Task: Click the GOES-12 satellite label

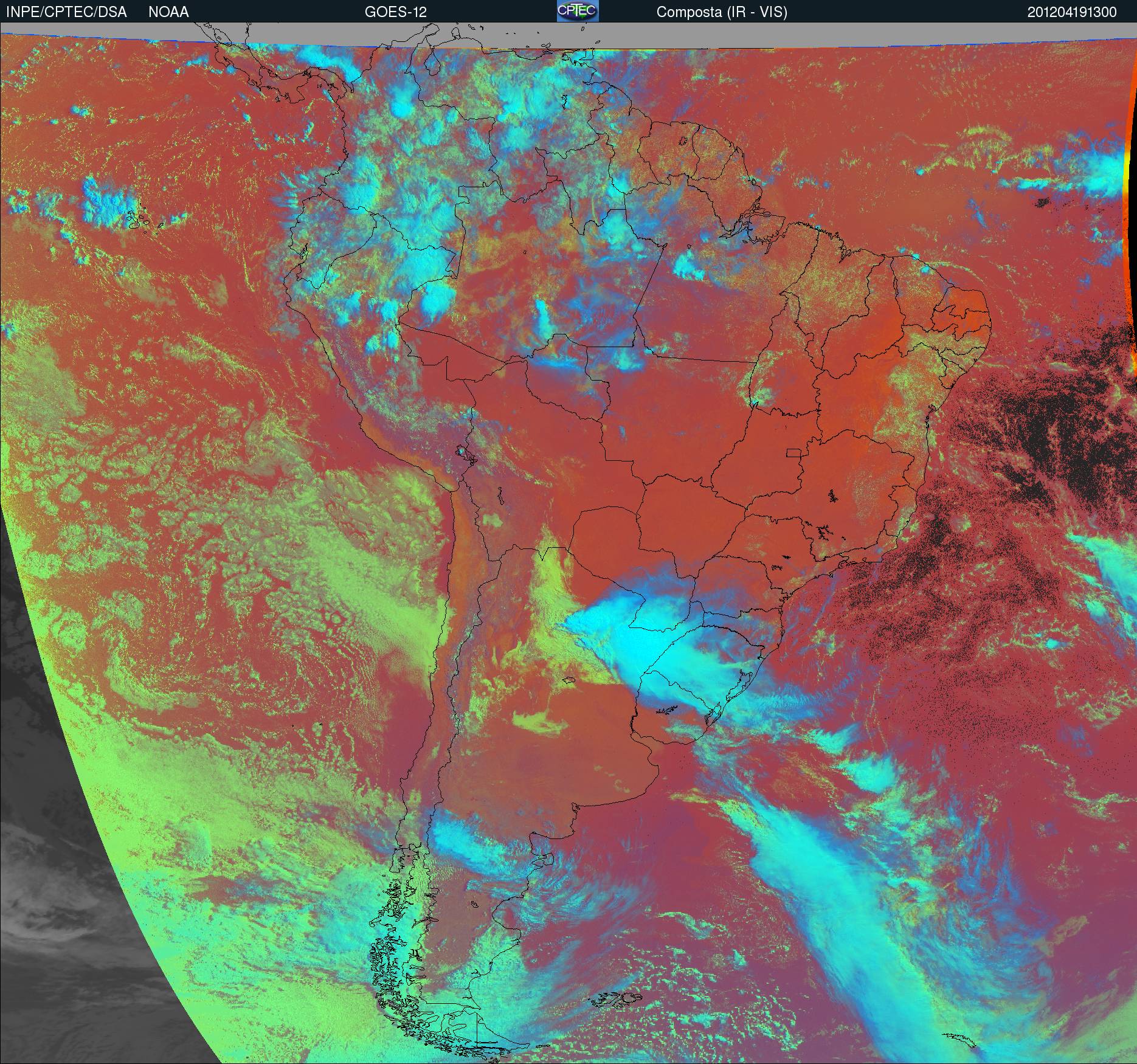Action: [395, 12]
